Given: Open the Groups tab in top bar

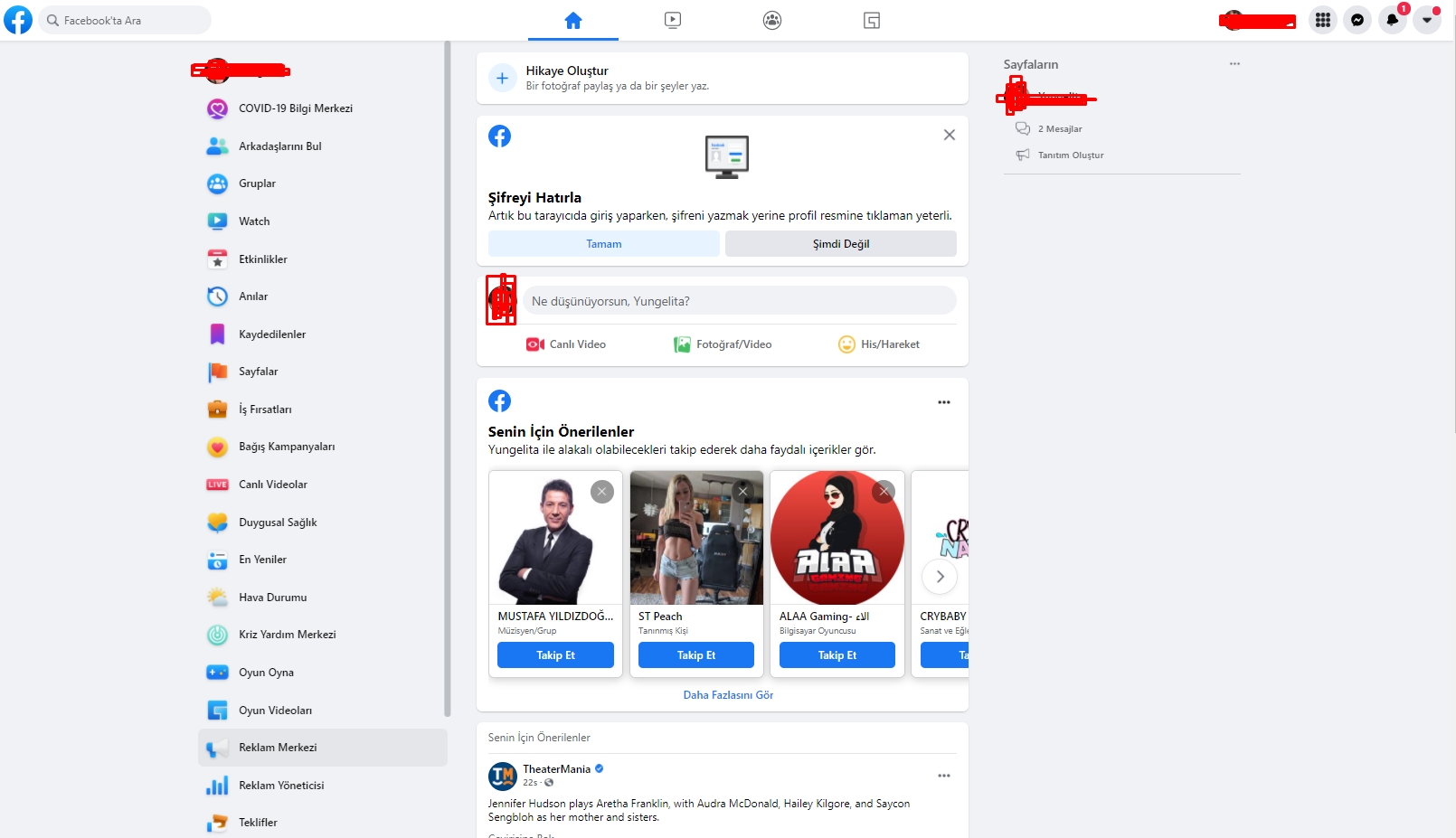Looking at the screenshot, I should (x=772, y=20).
